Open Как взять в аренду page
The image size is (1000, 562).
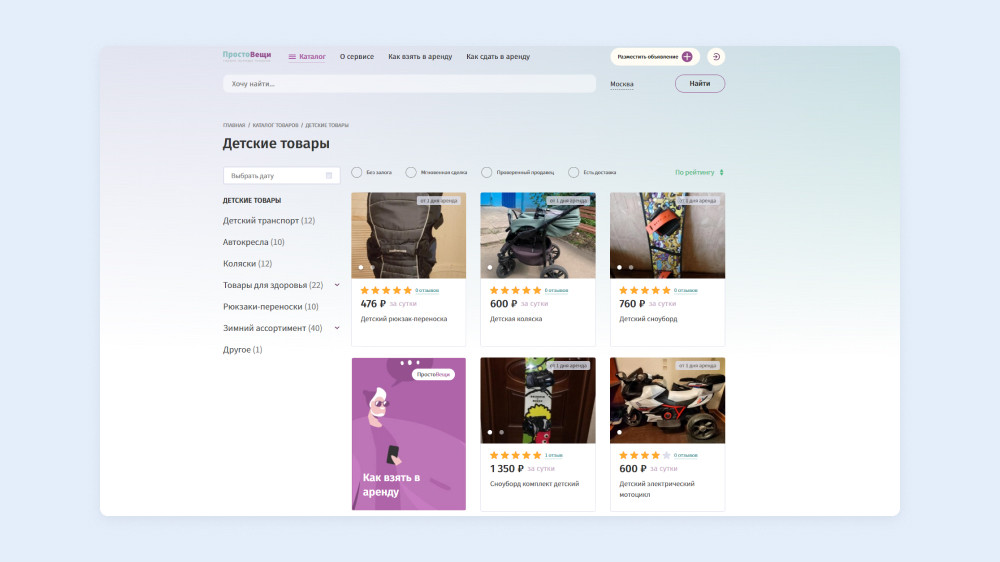tap(420, 57)
